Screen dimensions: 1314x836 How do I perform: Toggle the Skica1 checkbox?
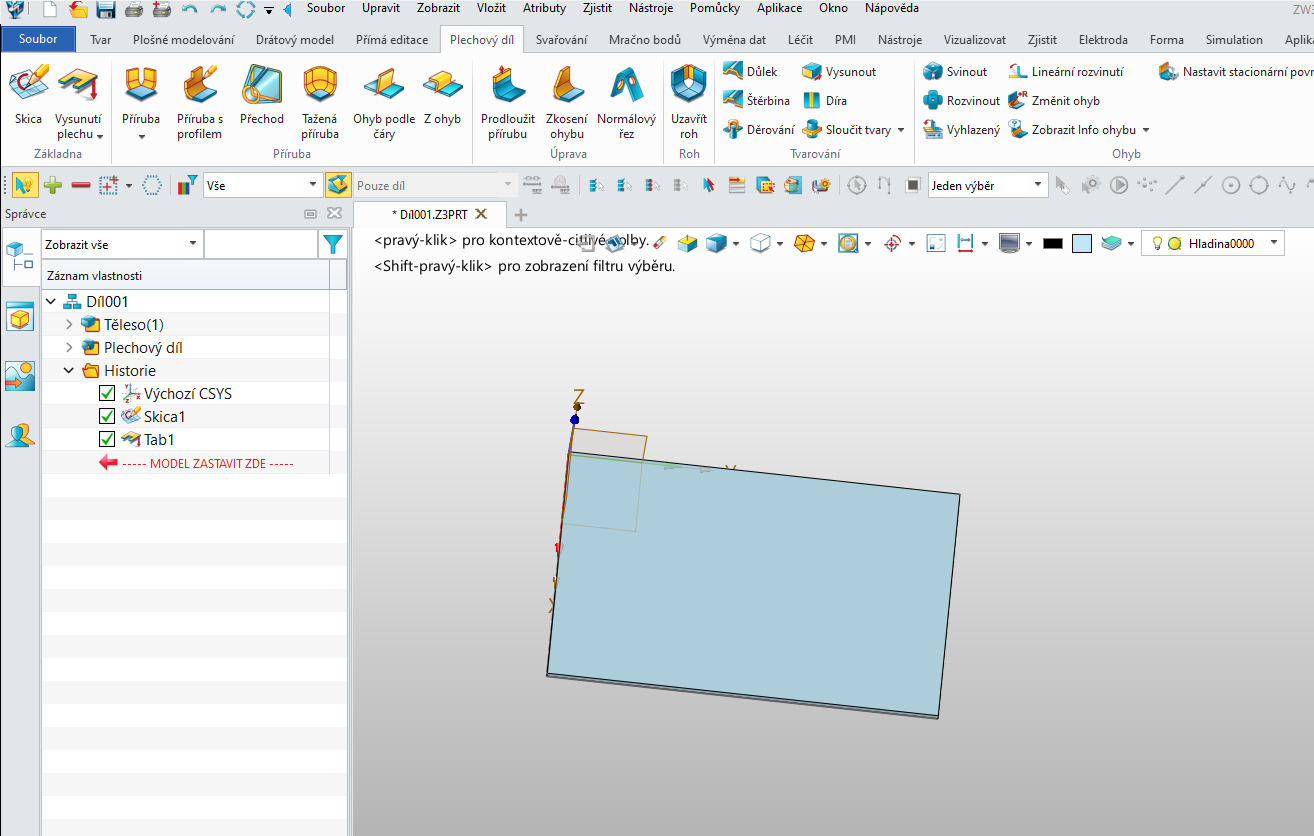pyautogui.click(x=107, y=417)
